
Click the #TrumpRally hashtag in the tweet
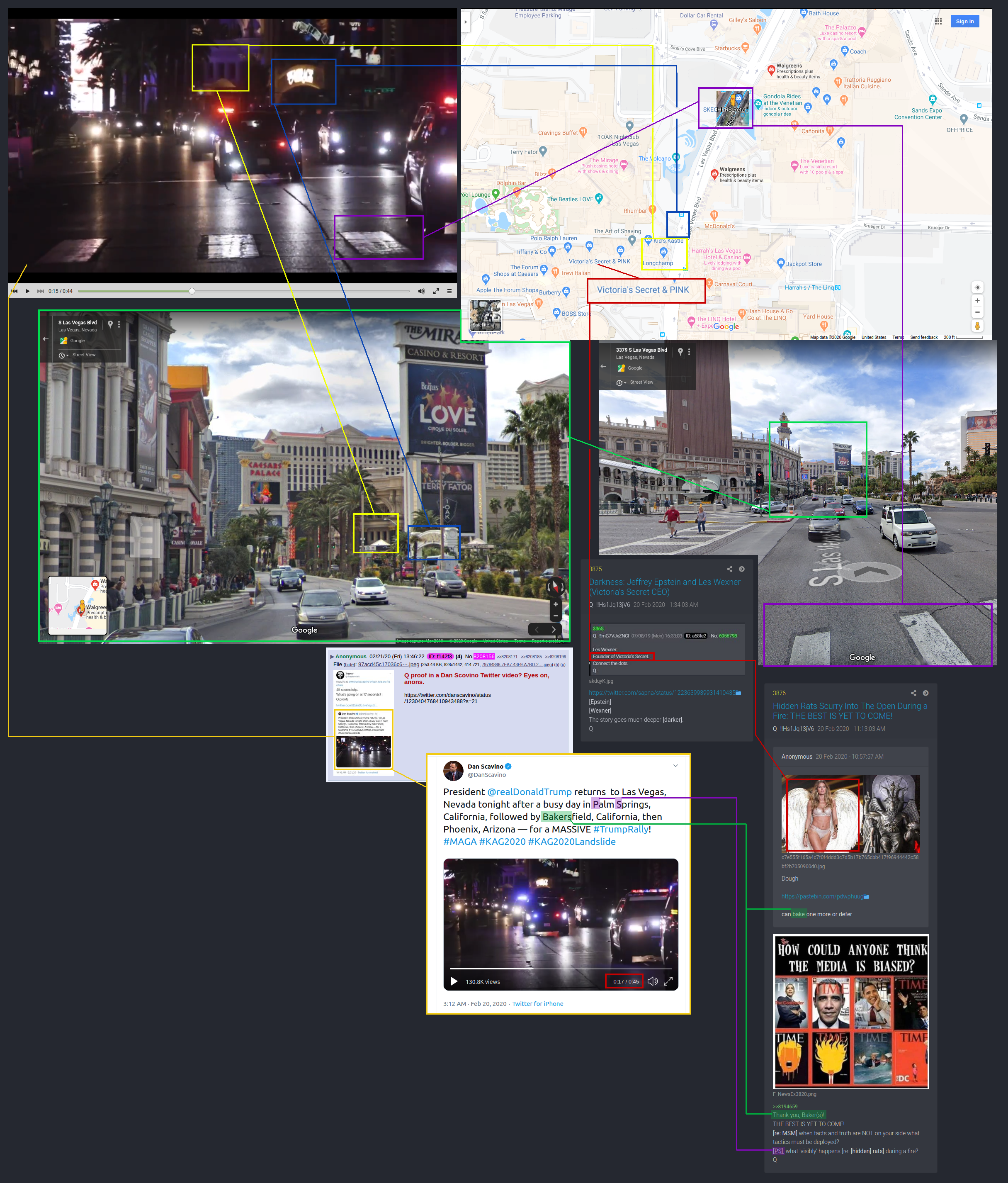(x=620, y=829)
